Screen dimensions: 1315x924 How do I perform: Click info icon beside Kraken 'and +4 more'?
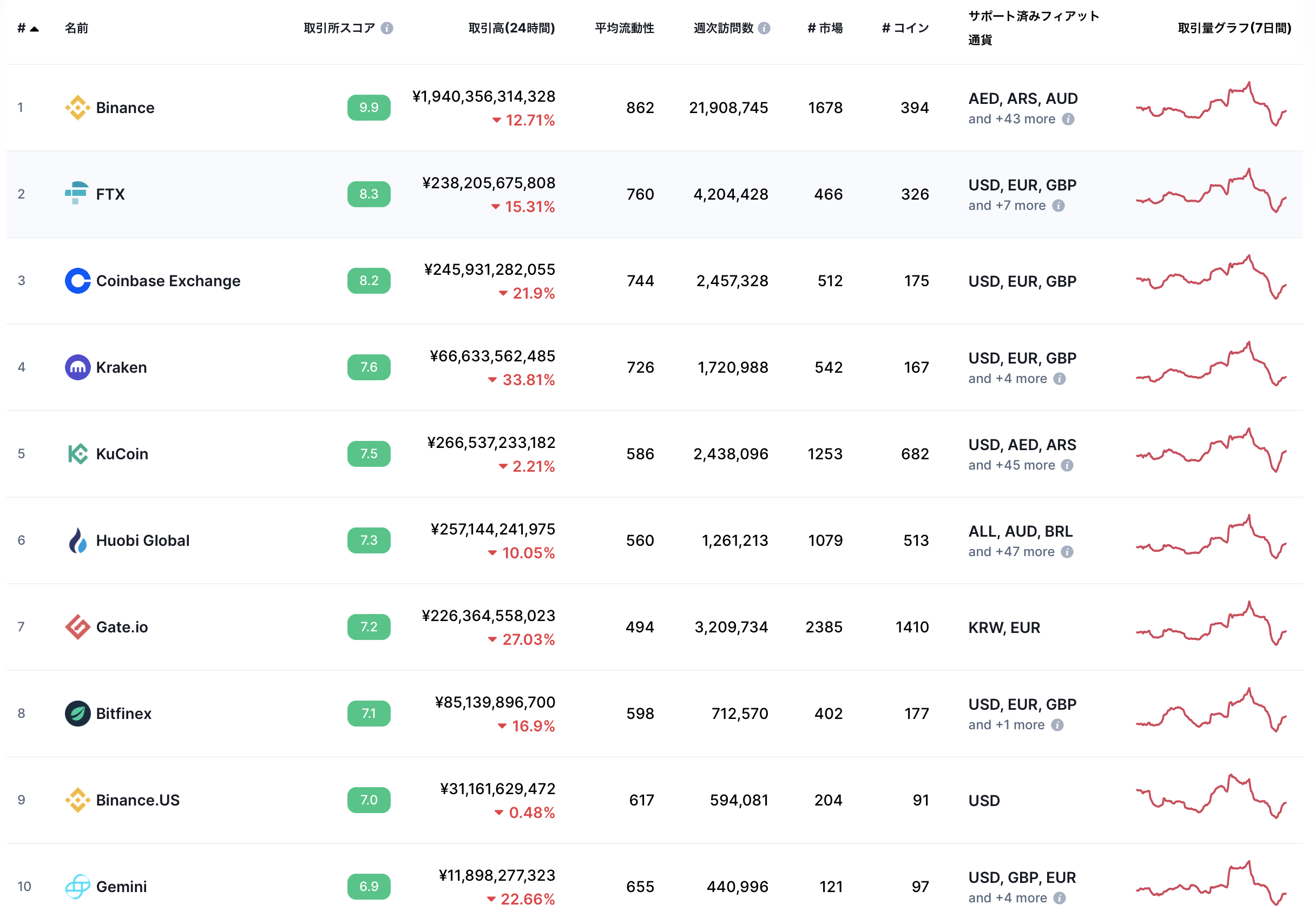tap(1060, 378)
